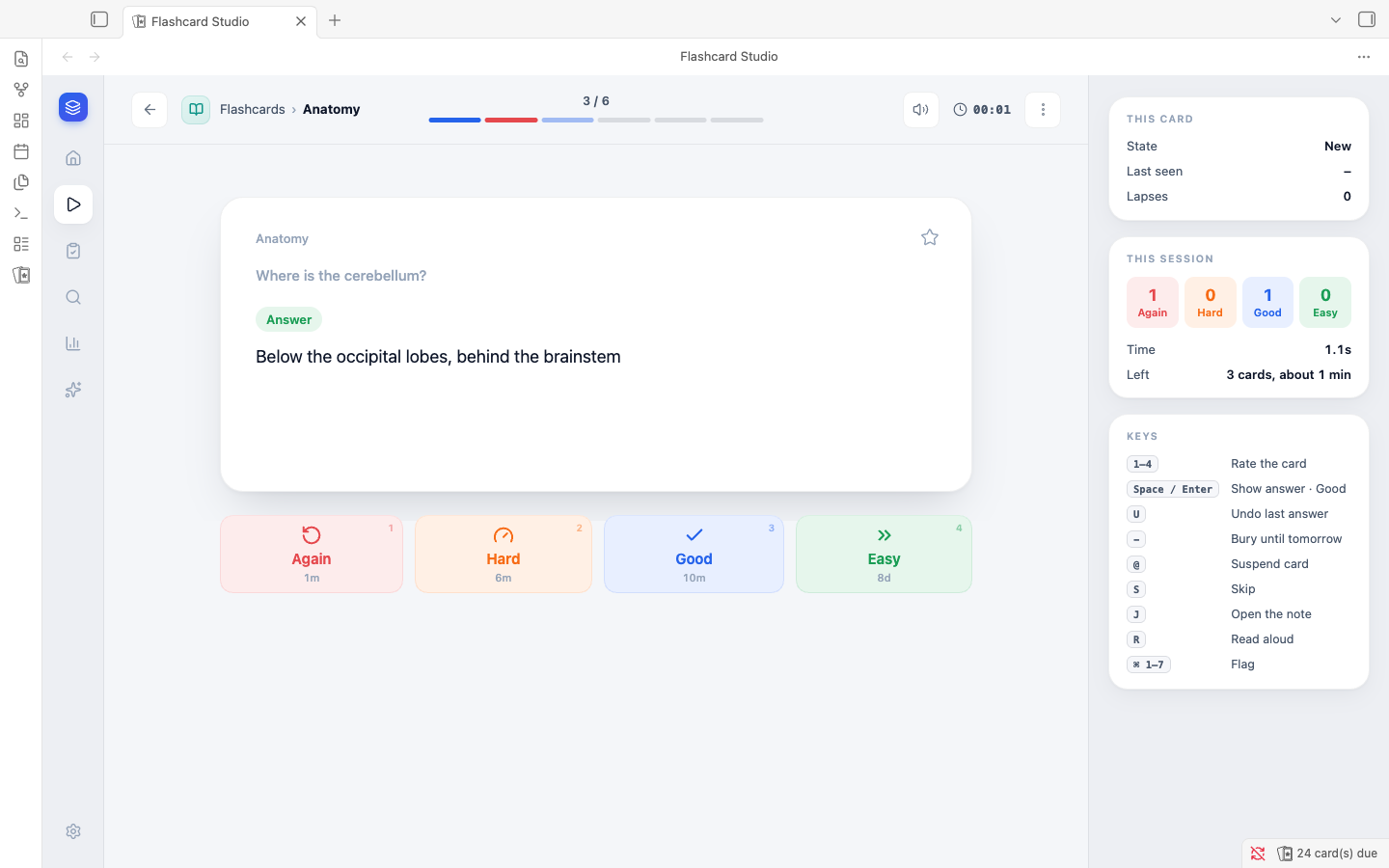This screenshot has width=1389, height=868.
Task: Click the Space / Enter key hint
Action: click(1173, 489)
